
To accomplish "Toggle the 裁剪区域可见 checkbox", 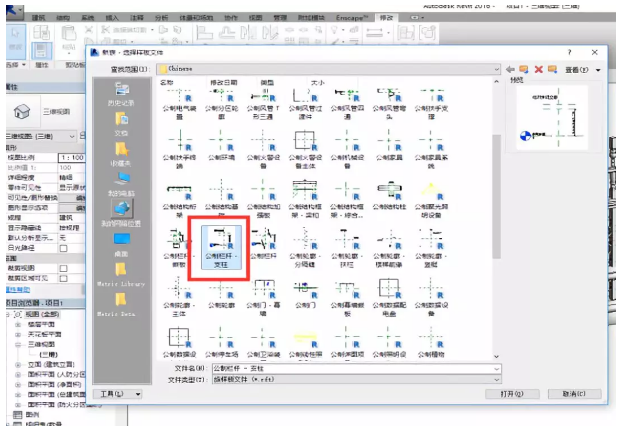I will [x=63, y=278].
